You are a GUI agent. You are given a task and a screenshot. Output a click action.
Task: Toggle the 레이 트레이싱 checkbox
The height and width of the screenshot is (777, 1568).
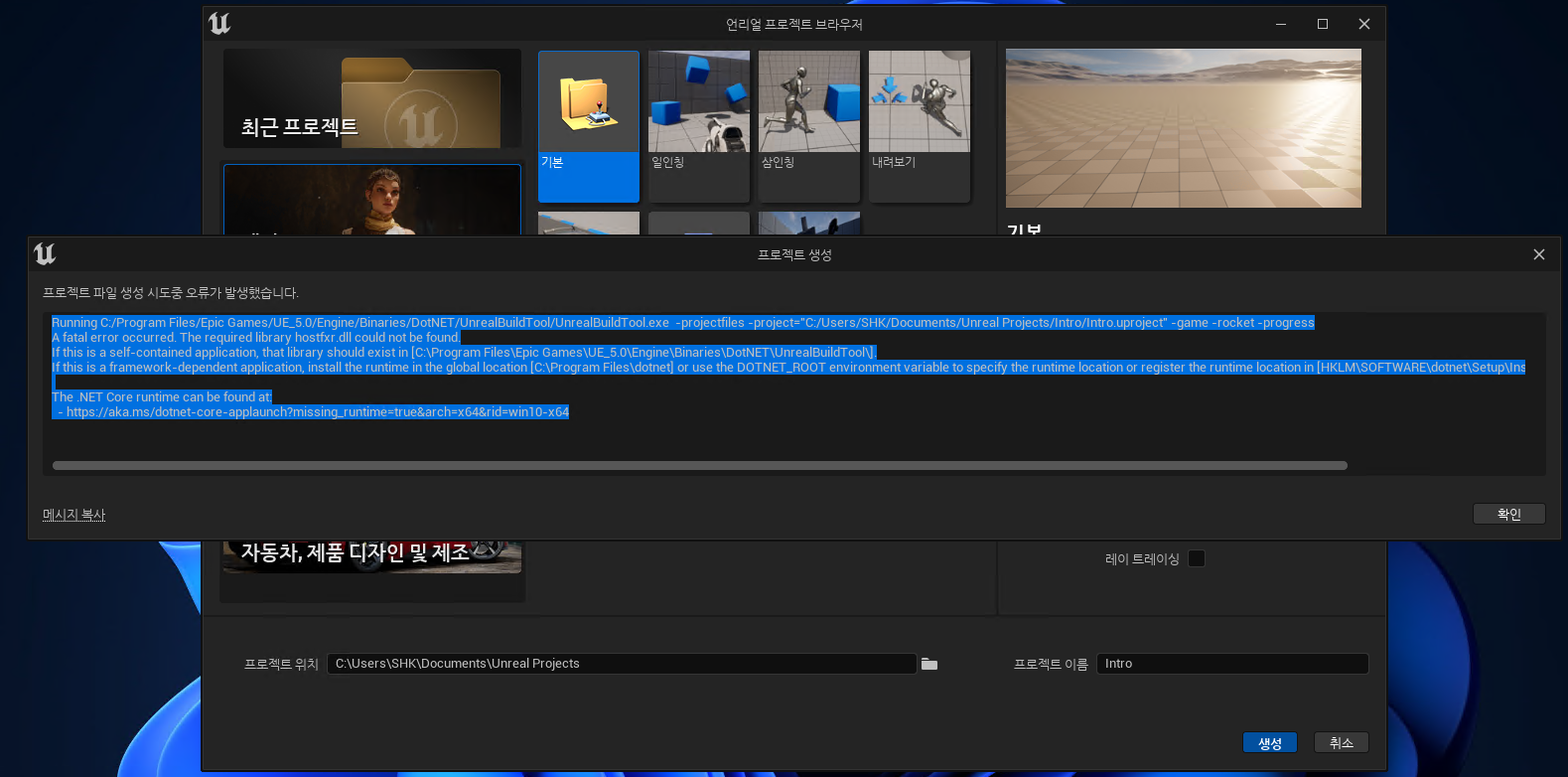1197,558
